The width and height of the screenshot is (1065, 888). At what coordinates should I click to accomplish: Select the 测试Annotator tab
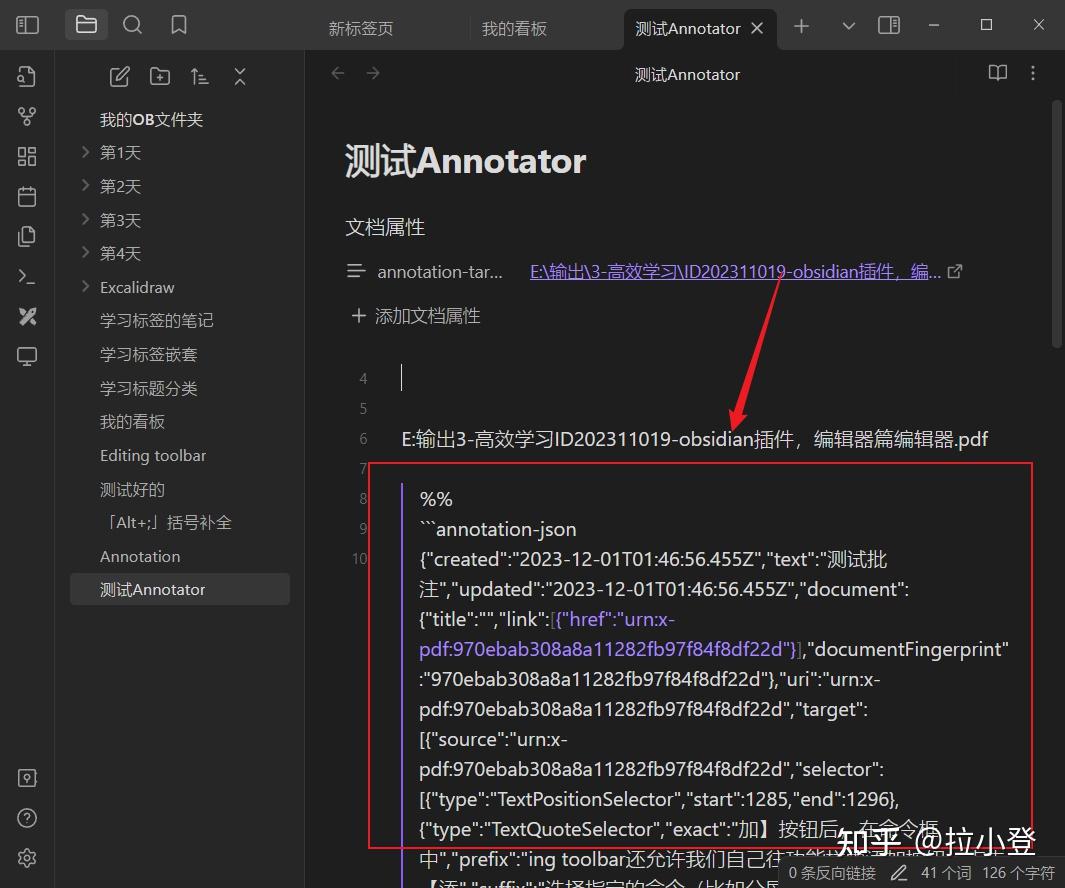coord(687,29)
